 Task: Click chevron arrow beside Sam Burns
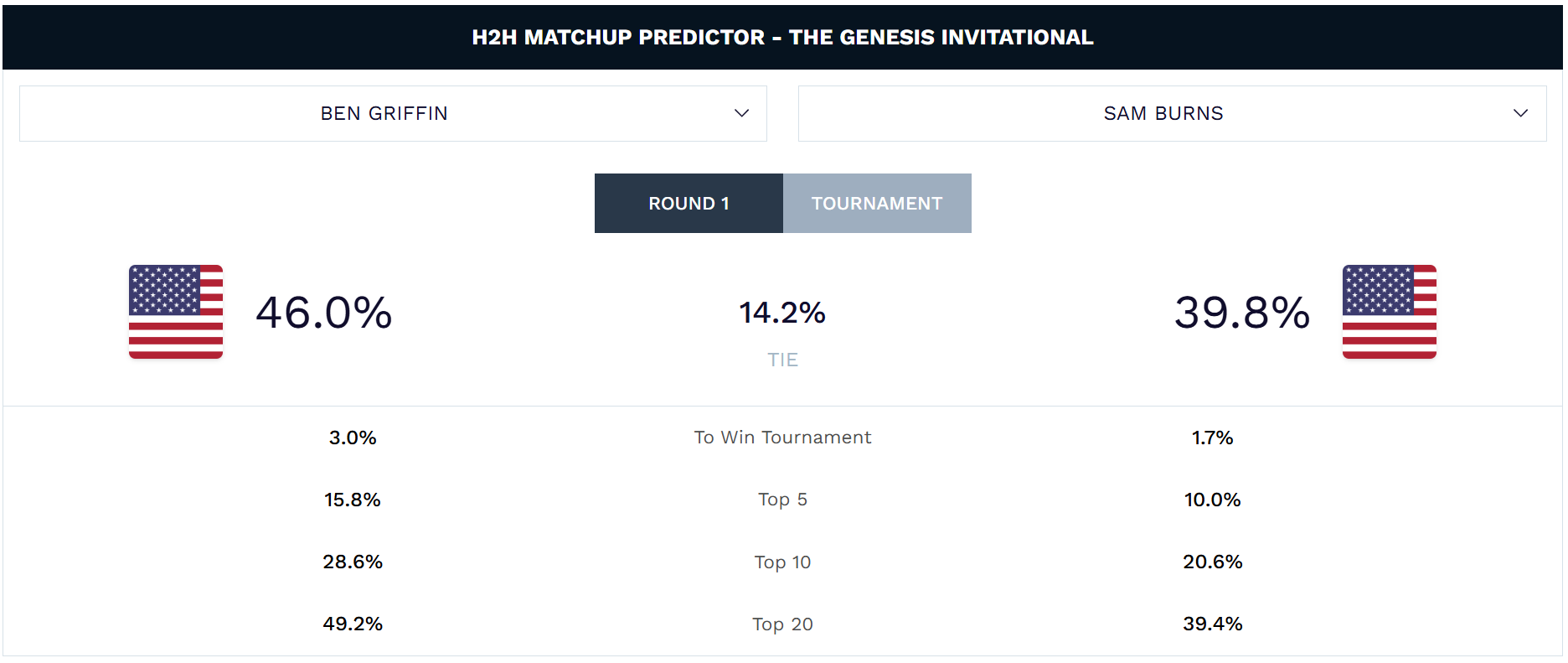[1520, 113]
